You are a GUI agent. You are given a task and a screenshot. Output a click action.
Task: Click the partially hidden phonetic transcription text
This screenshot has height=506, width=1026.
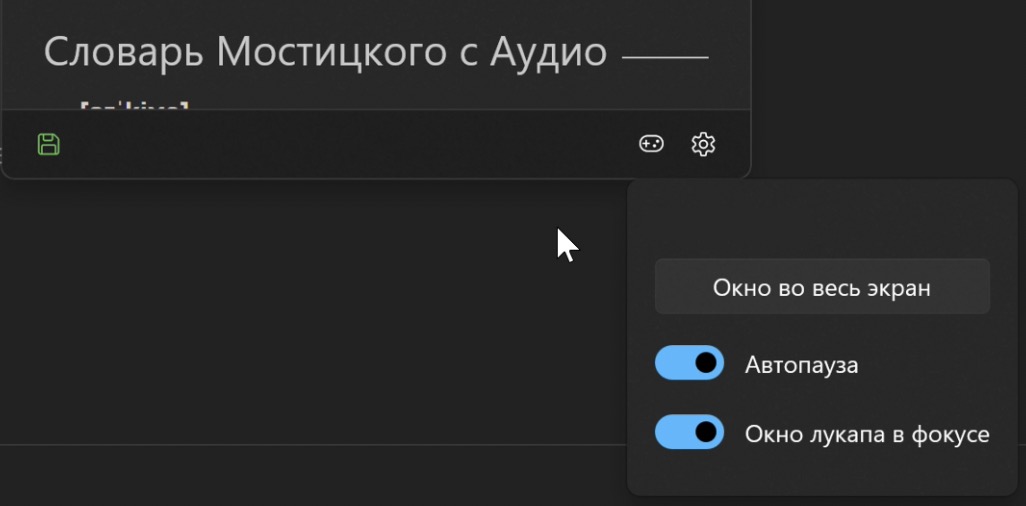click(x=134, y=105)
